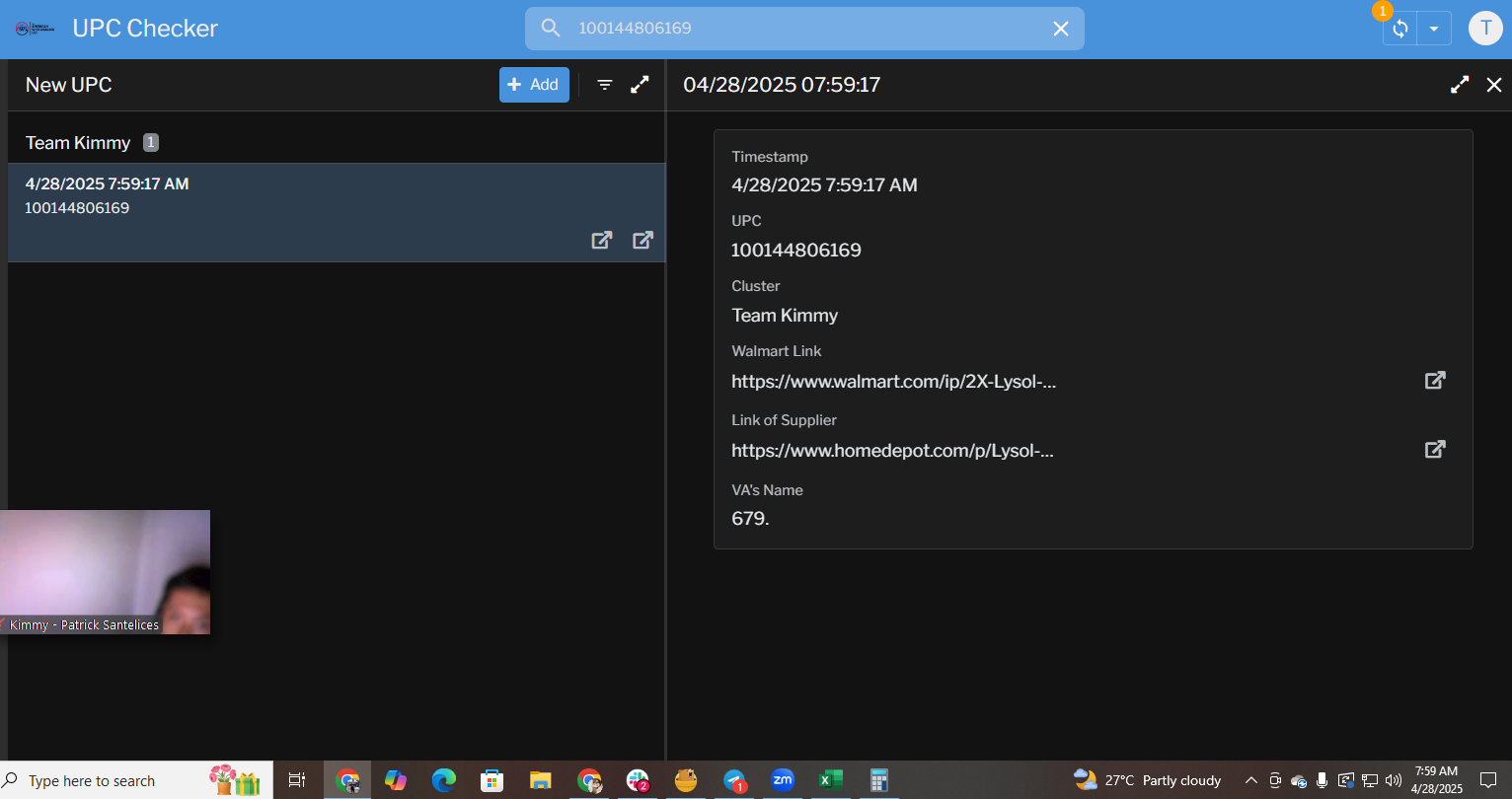Expand the dropdown arrow beside sync
This screenshot has height=799, width=1512.
(x=1434, y=29)
